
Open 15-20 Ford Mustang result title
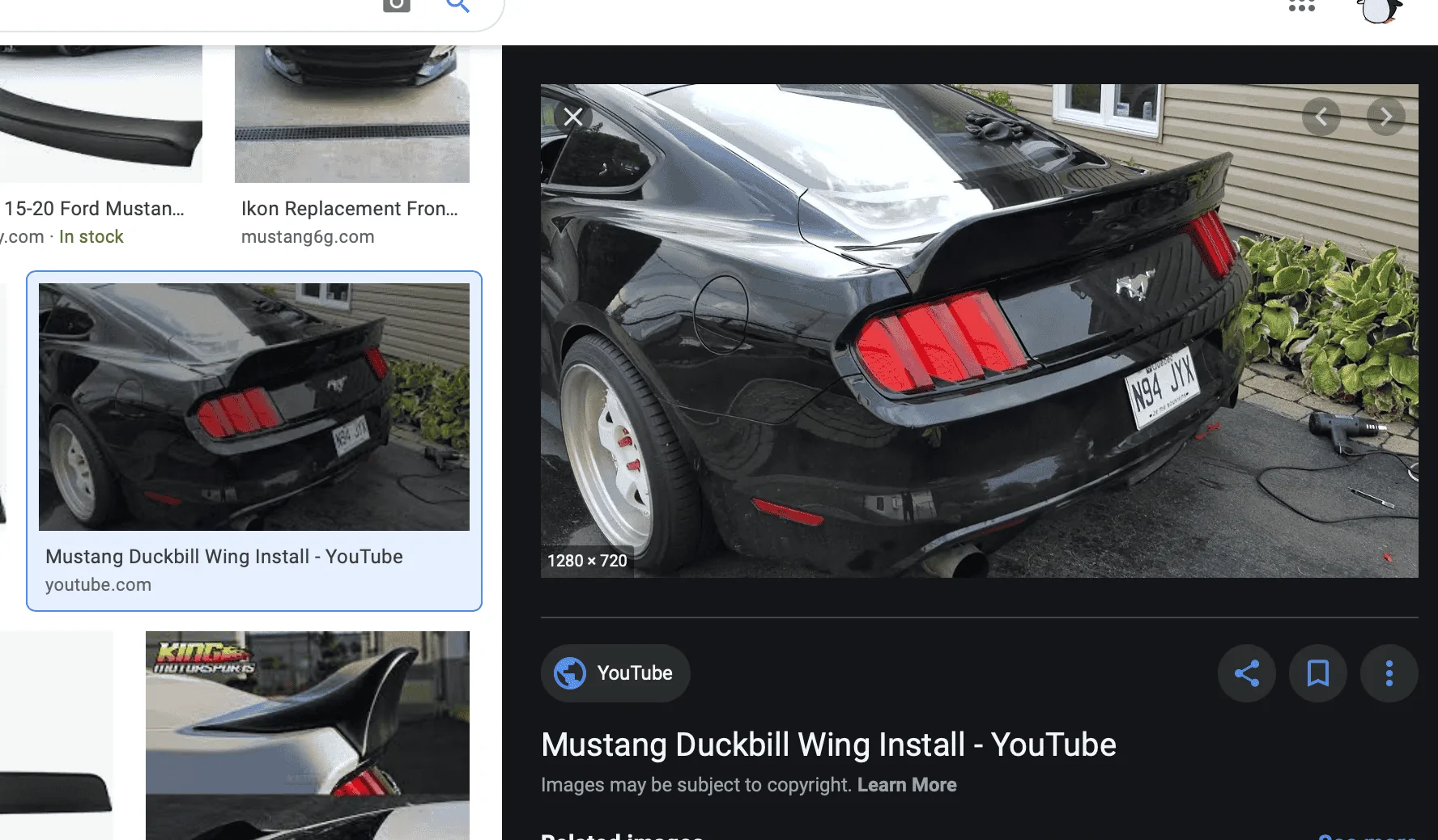click(93, 209)
